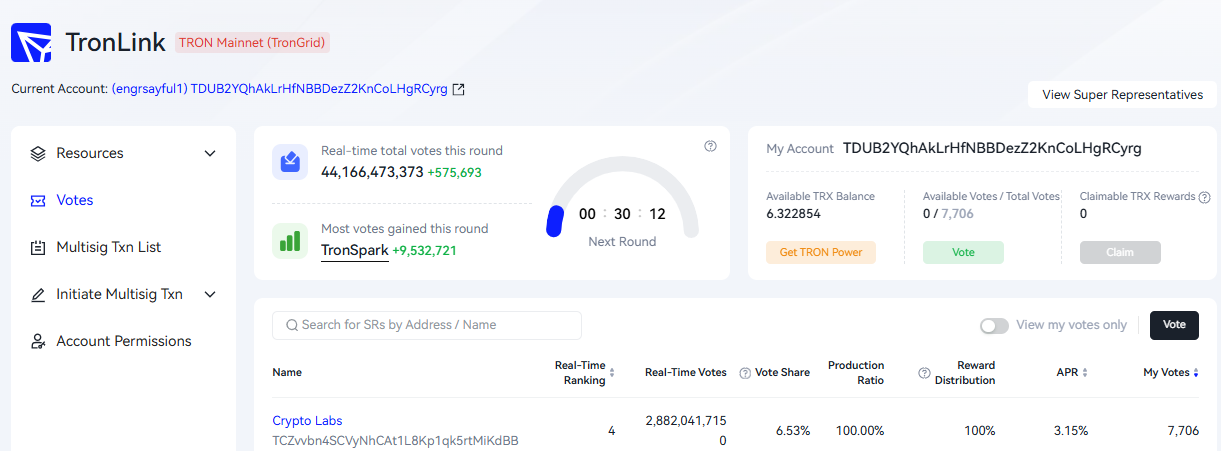This screenshot has width=1221, height=451.
Task: Open account address external link icon
Action: click(459, 89)
